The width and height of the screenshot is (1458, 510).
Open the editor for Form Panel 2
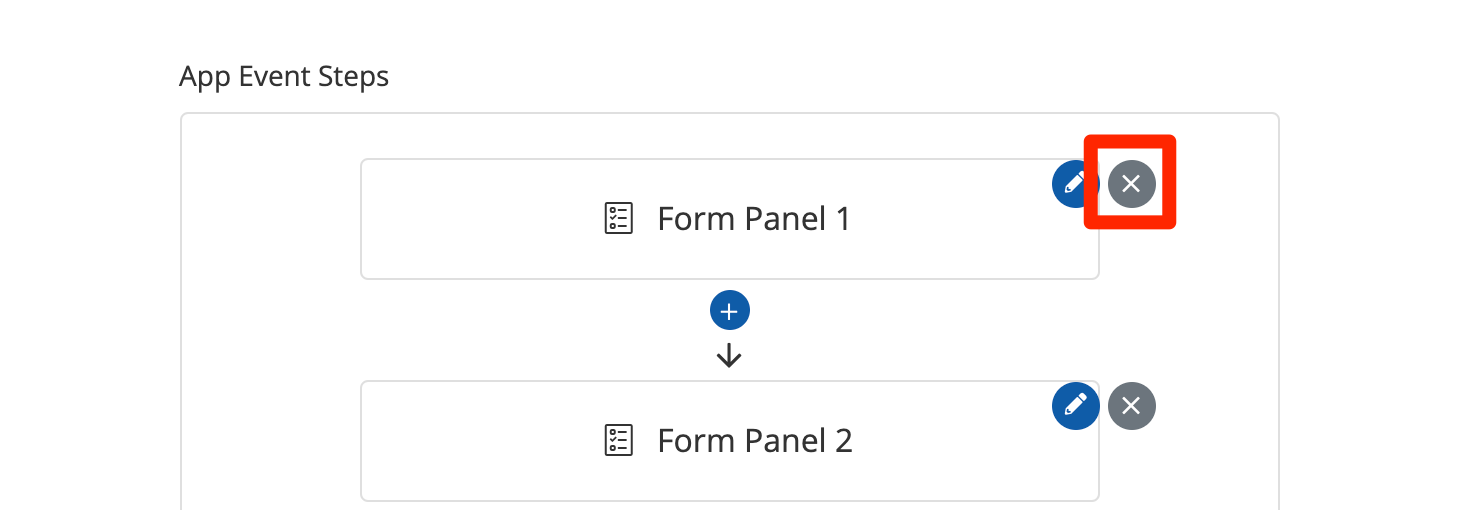(1075, 405)
